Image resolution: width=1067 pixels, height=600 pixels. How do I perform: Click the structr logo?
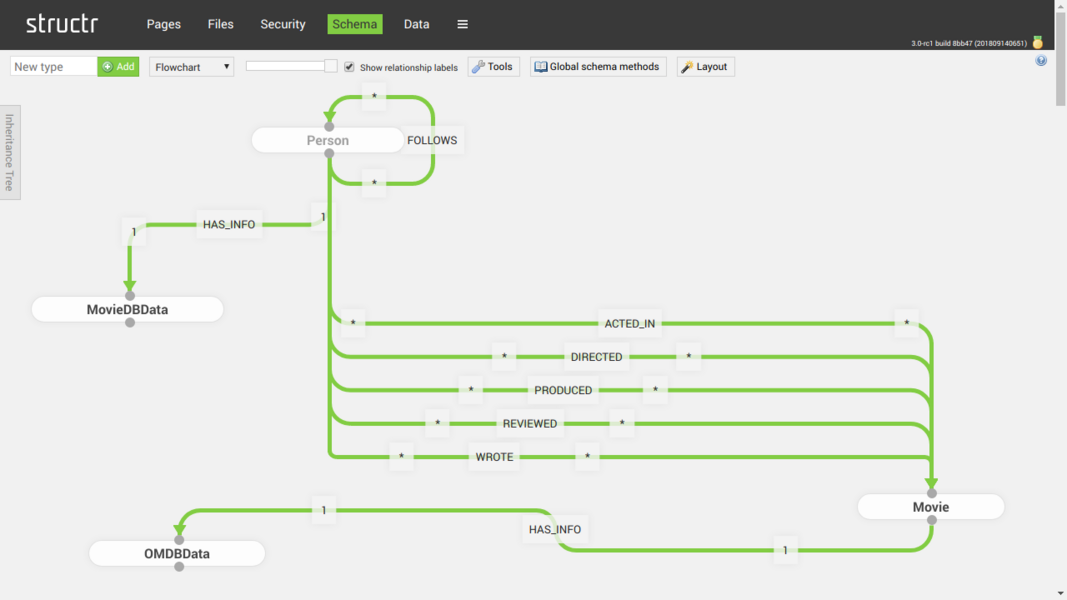pos(62,24)
